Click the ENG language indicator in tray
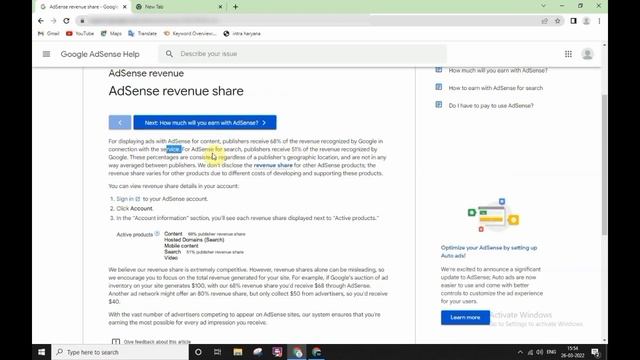The image size is (640, 360). tap(551, 352)
